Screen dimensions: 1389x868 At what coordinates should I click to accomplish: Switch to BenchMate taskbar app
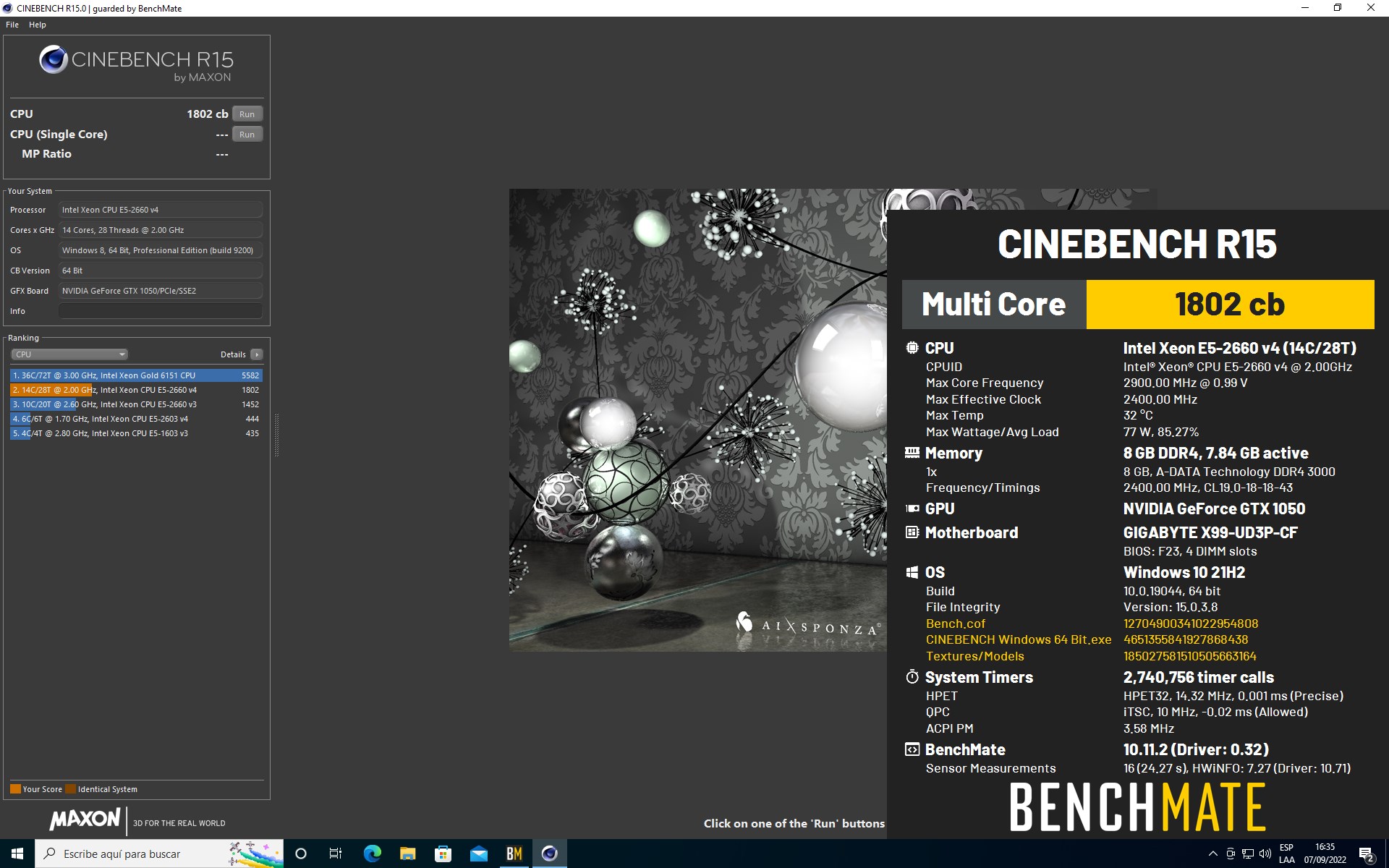514,854
